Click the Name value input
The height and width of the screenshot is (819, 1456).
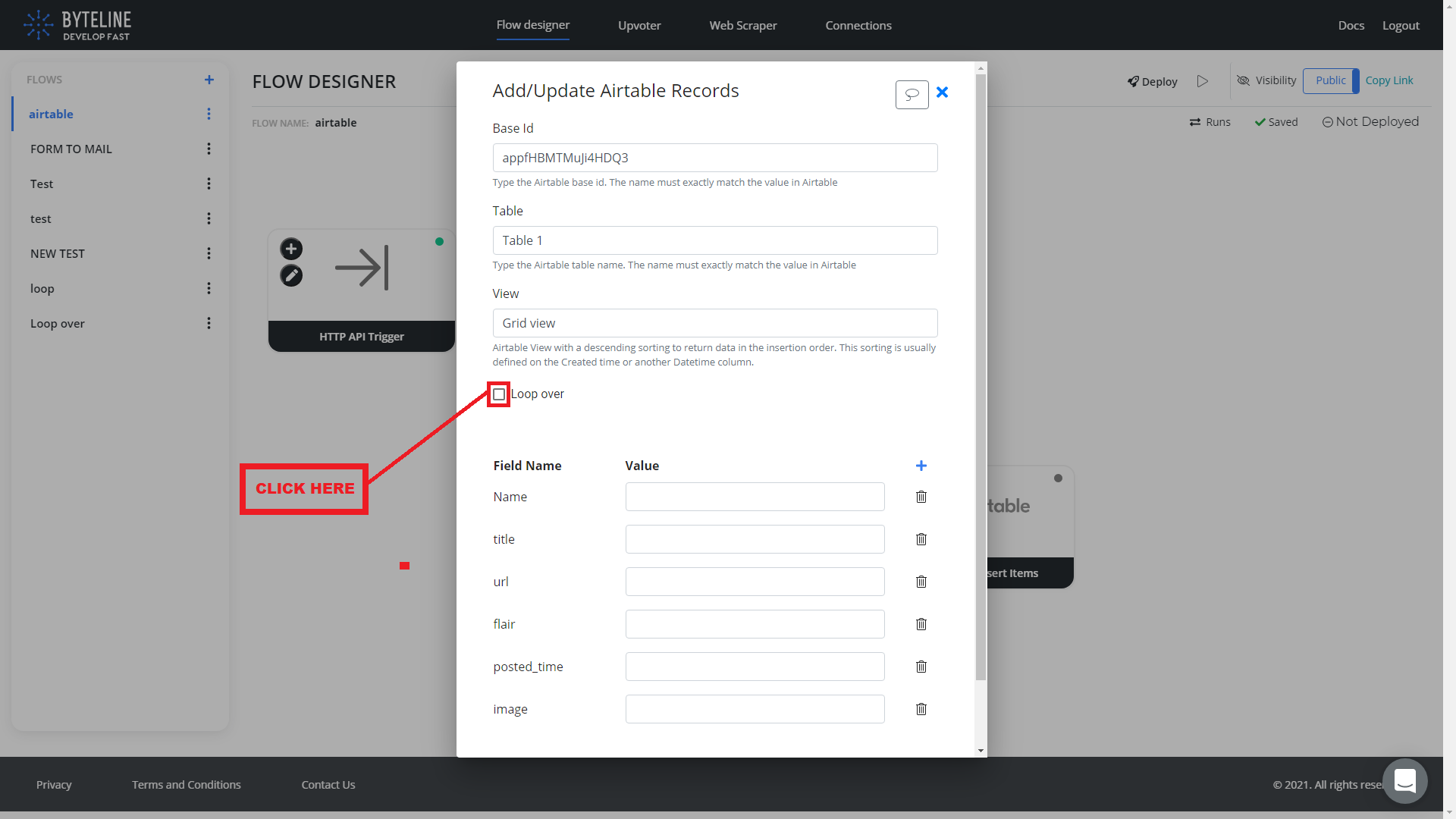pos(755,497)
